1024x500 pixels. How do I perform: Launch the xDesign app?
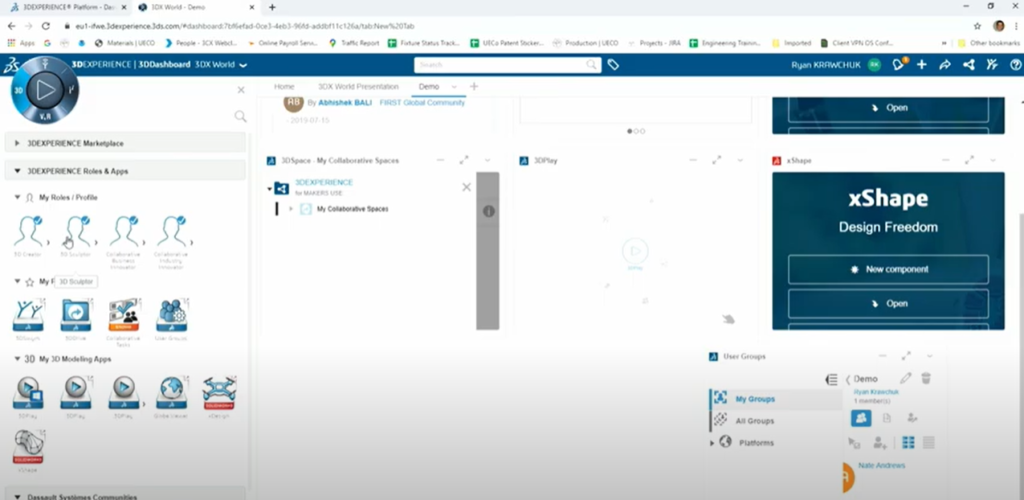coord(219,392)
